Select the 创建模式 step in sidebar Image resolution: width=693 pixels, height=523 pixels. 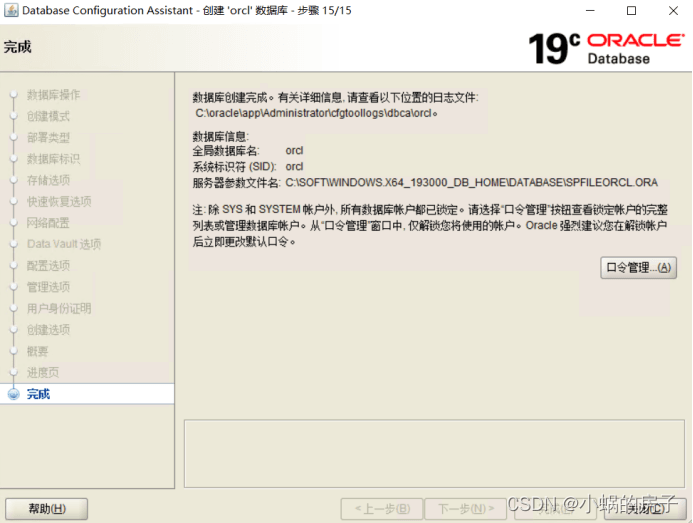[x=48, y=116]
